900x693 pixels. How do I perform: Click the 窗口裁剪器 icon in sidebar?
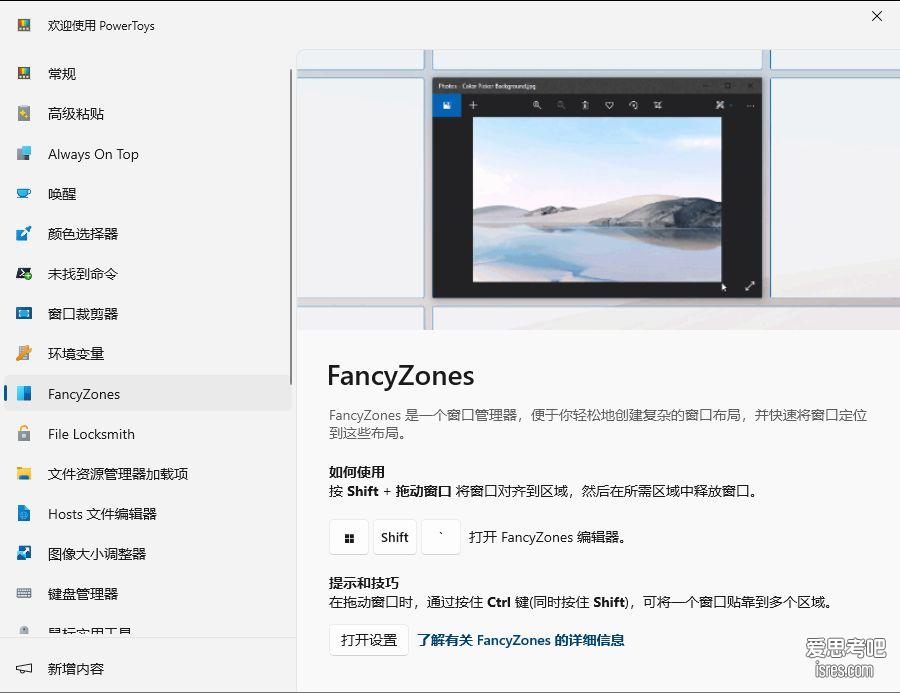[24, 313]
